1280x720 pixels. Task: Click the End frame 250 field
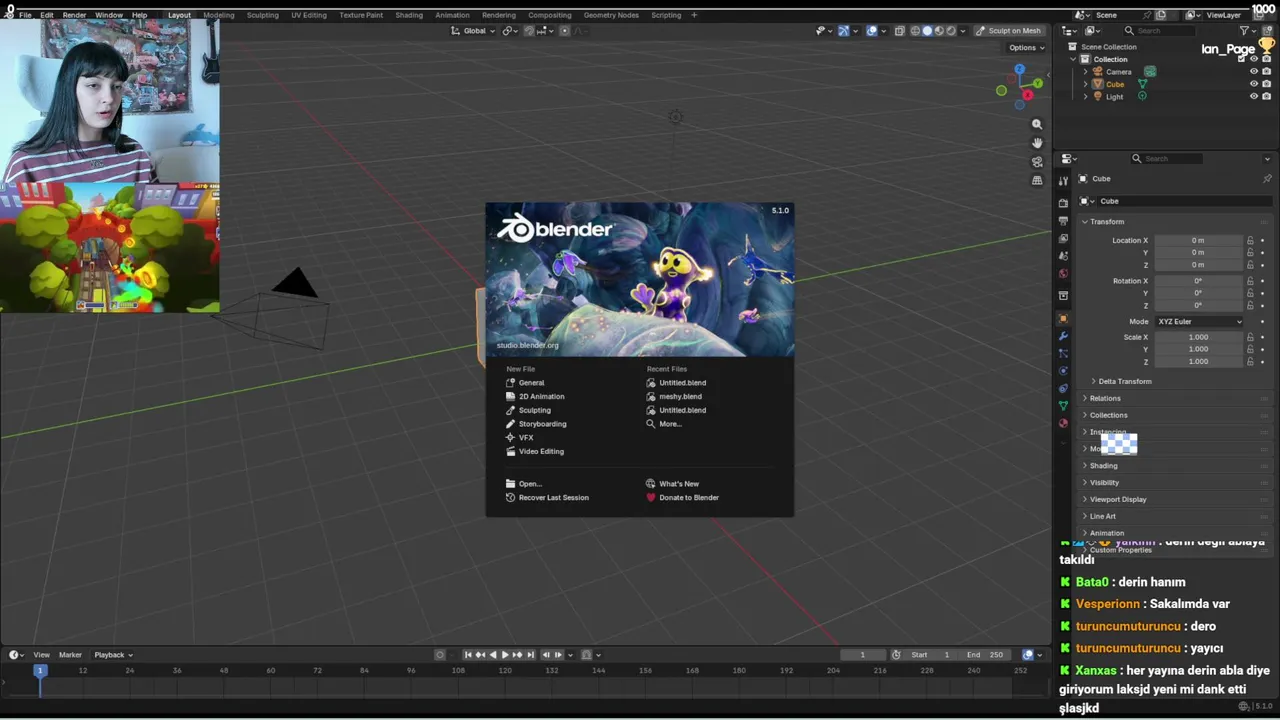[985, 655]
